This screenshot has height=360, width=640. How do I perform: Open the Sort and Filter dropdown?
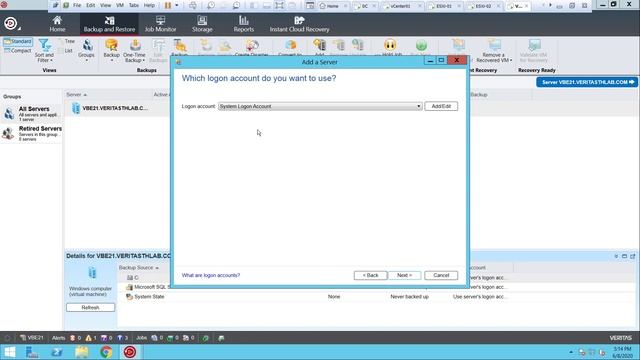(44, 51)
